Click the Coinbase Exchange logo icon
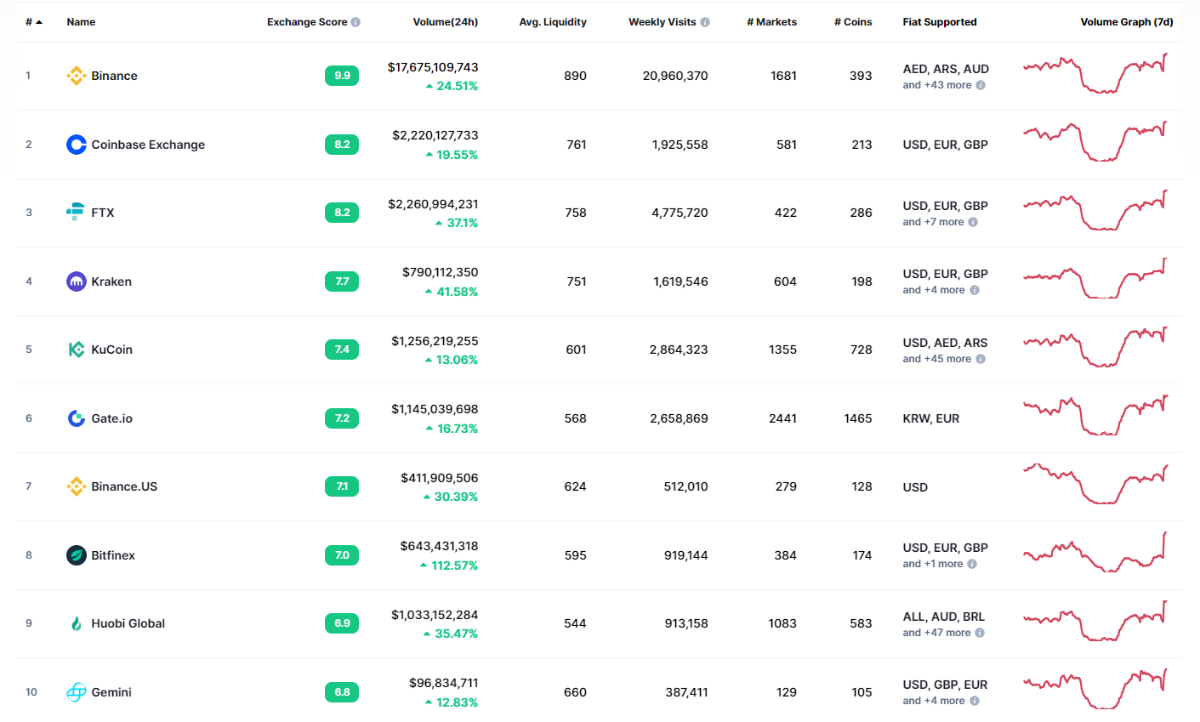 pyautogui.click(x=76, y=145)
